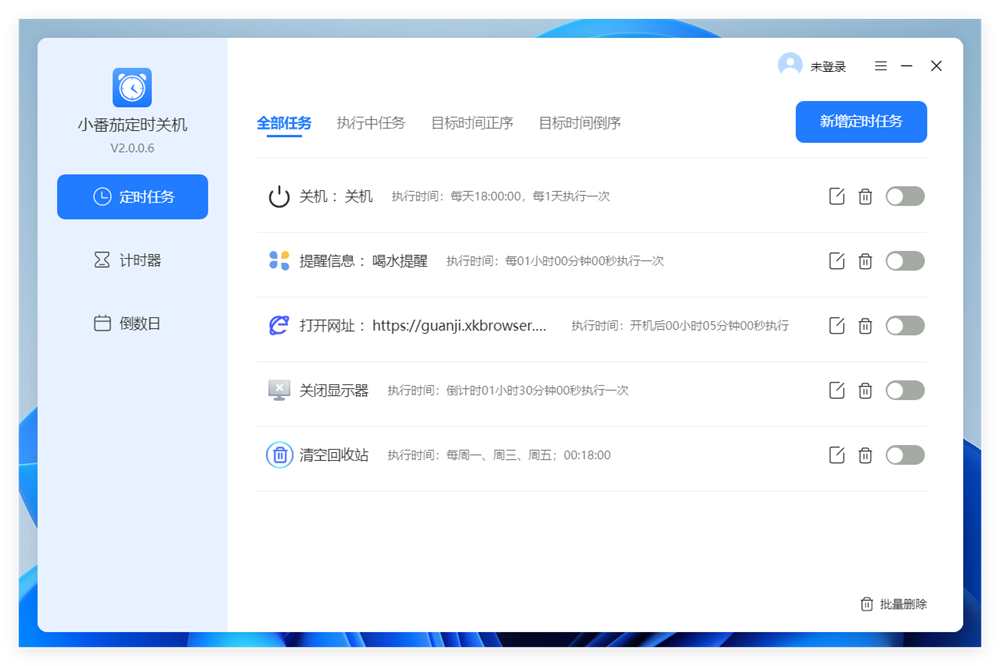
Task: Open the hamburger menu icon
Action: 880,66
